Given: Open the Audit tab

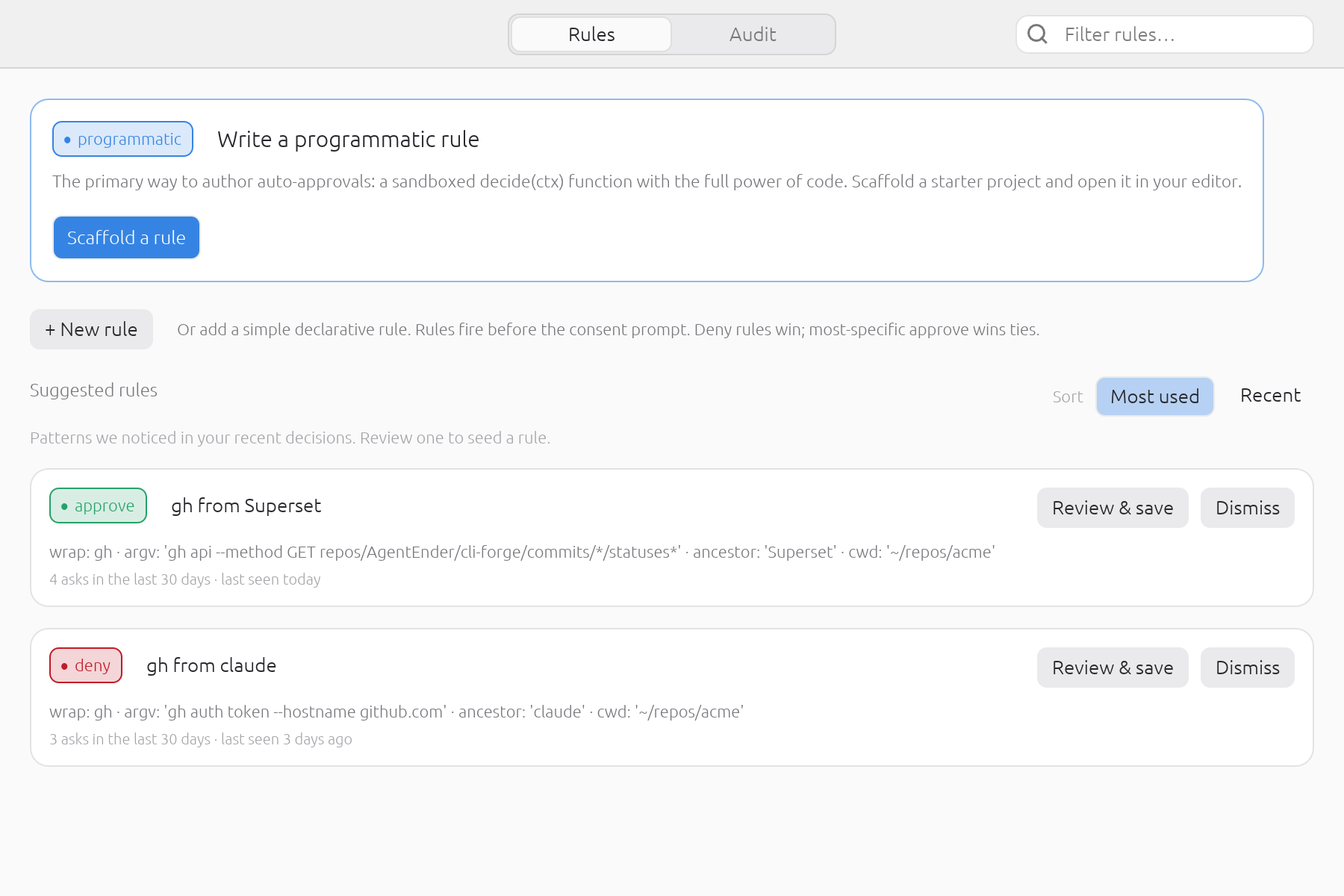Looking at the screenshot, I should [x=753, y=34].
